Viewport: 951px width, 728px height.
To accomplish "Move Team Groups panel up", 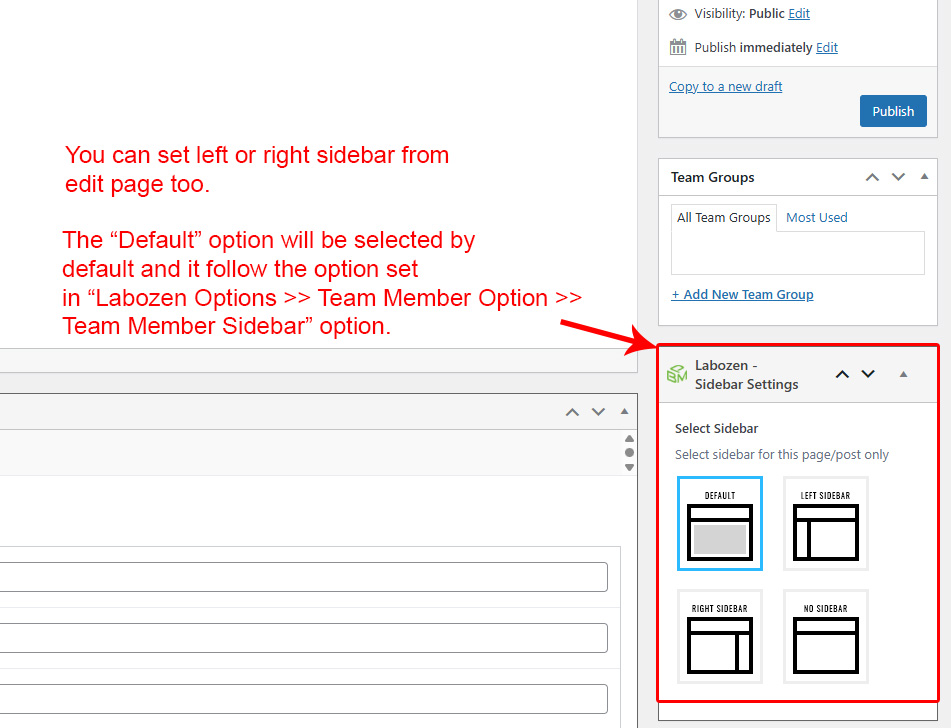I will click(x=872, y=177).
